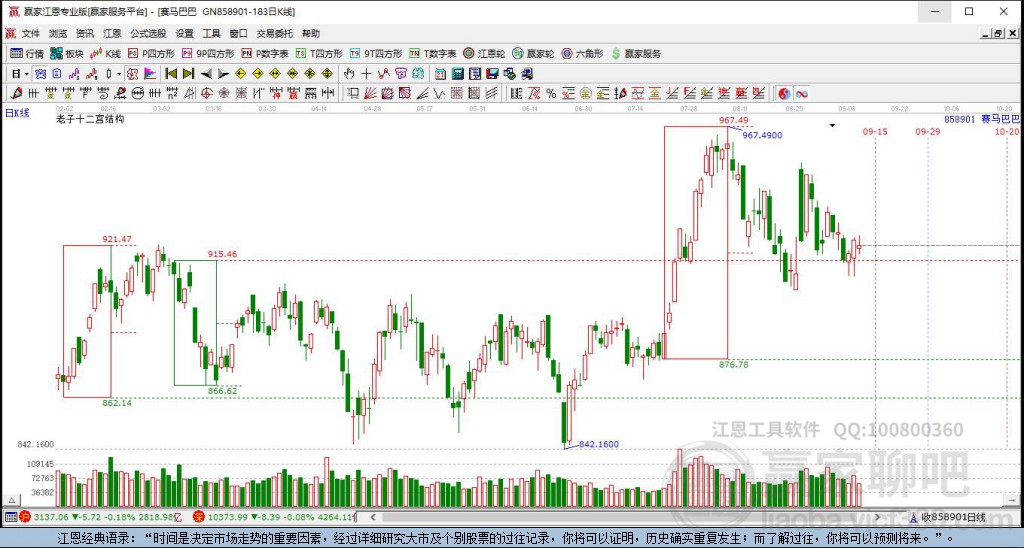Open the P四方形 tool
The image size is (1024, 548).
coord(152,54)
